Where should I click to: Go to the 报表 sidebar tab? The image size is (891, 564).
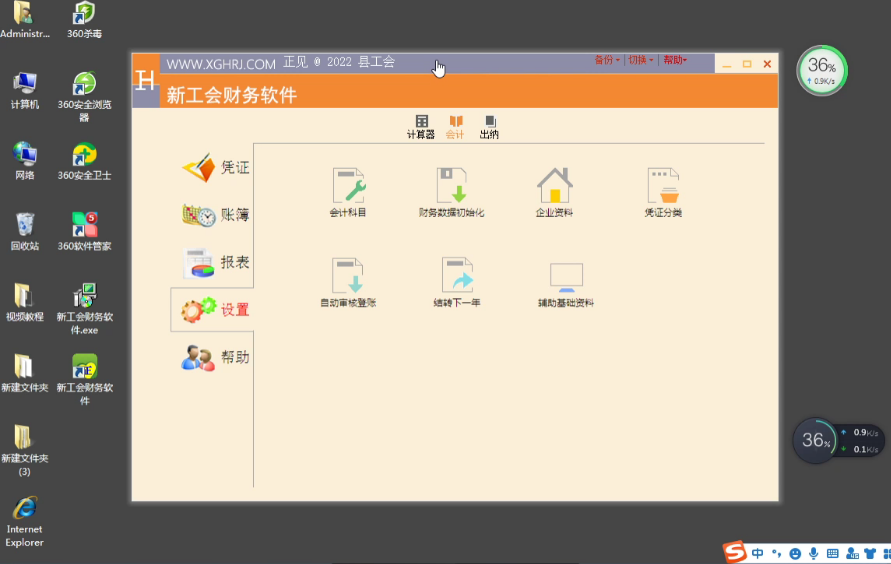215,263
